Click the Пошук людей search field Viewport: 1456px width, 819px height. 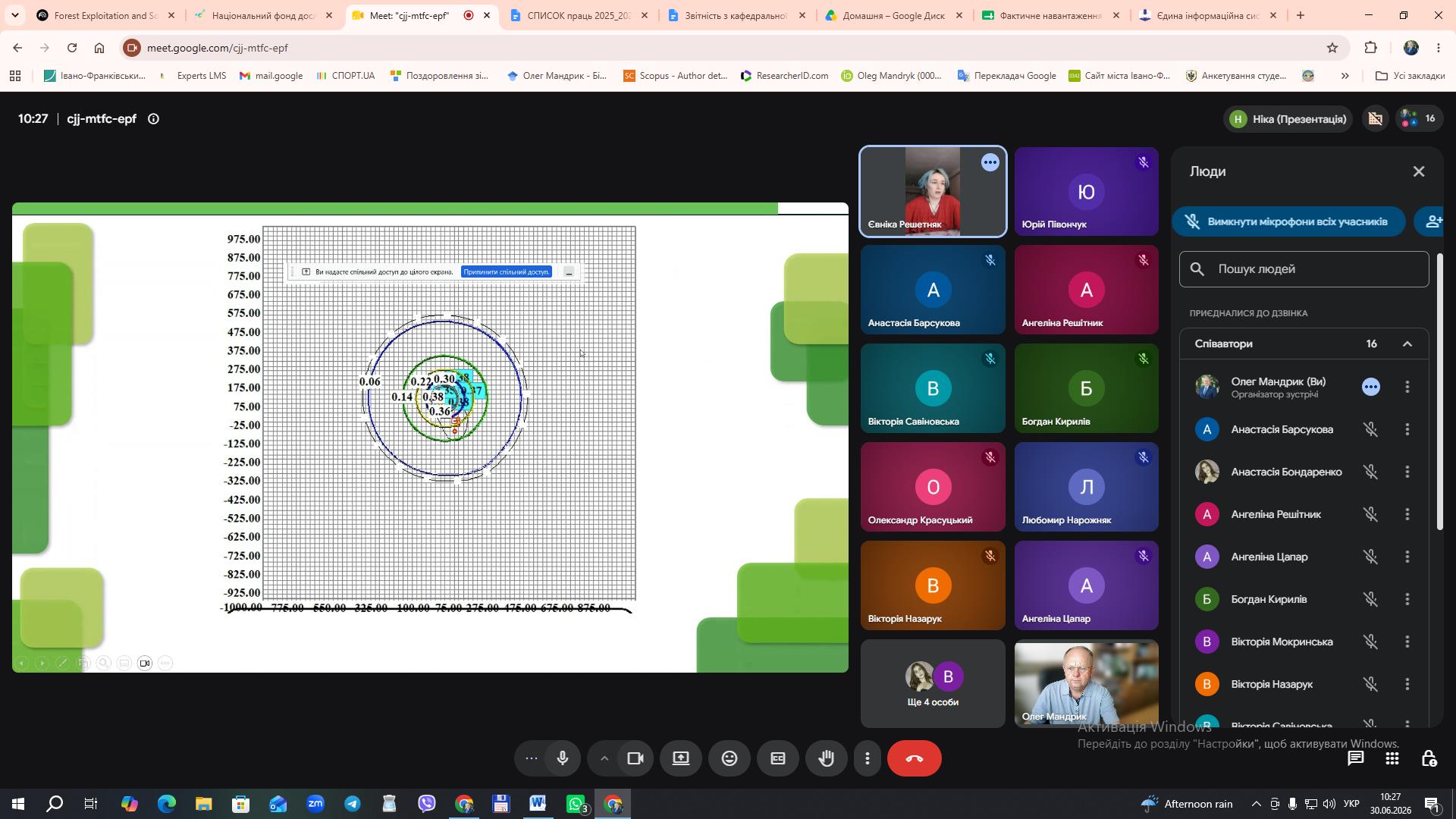[1304, 269]
